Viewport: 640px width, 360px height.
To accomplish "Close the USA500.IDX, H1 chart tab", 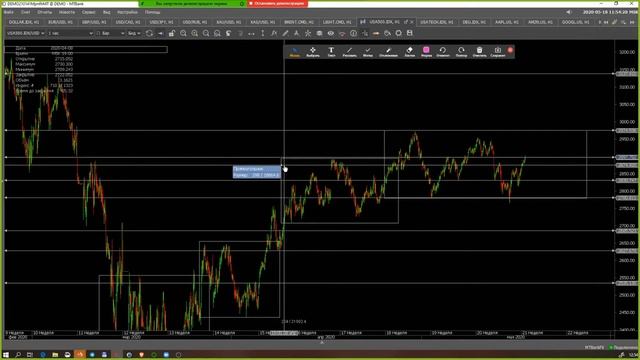I will [412, 22].
